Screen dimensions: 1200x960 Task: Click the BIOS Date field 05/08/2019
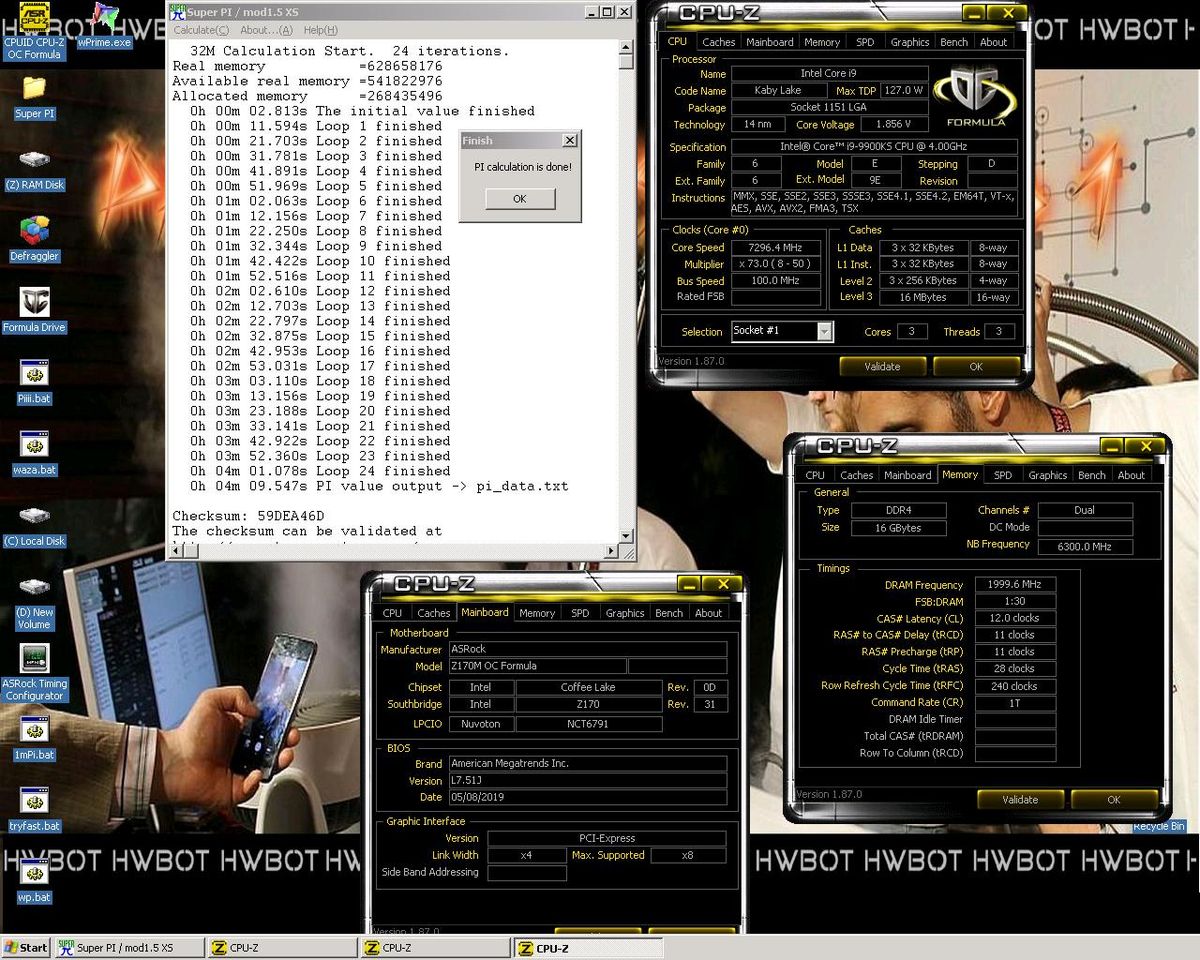click(x=587, y=797)
